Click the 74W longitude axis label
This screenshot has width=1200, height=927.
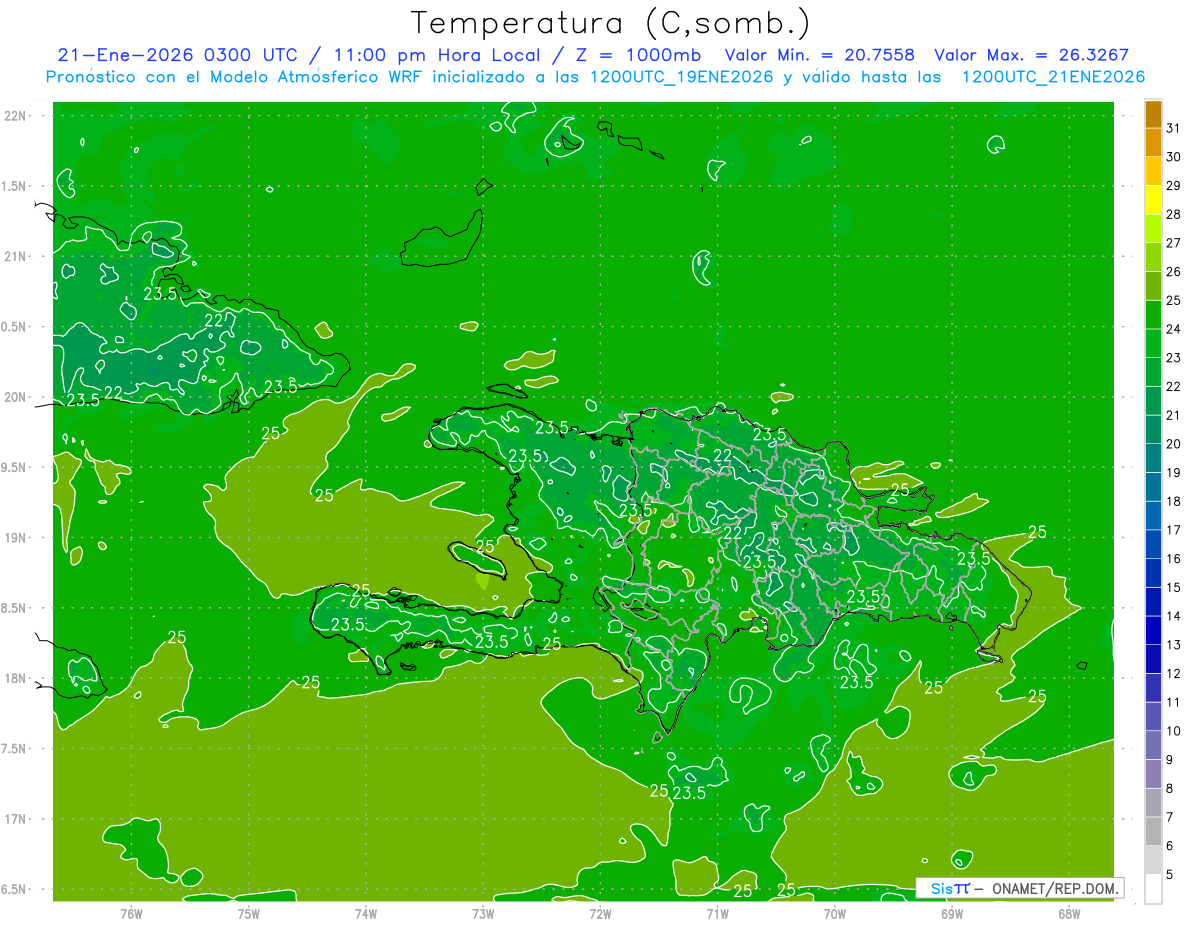tap(366, 913)
